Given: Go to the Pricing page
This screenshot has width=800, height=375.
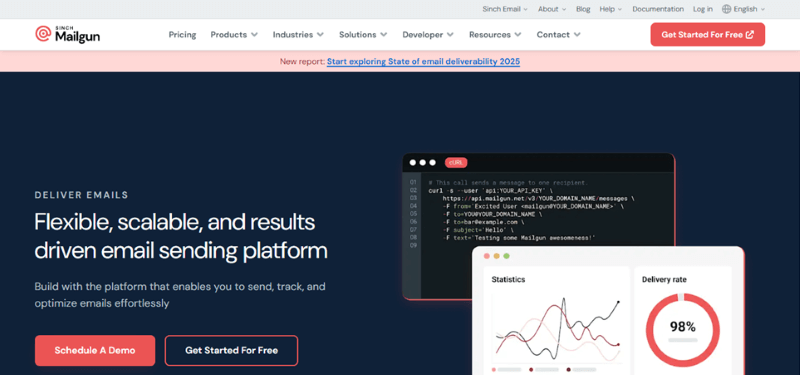Looking at the screenshot, I should (x=182, y=35).
